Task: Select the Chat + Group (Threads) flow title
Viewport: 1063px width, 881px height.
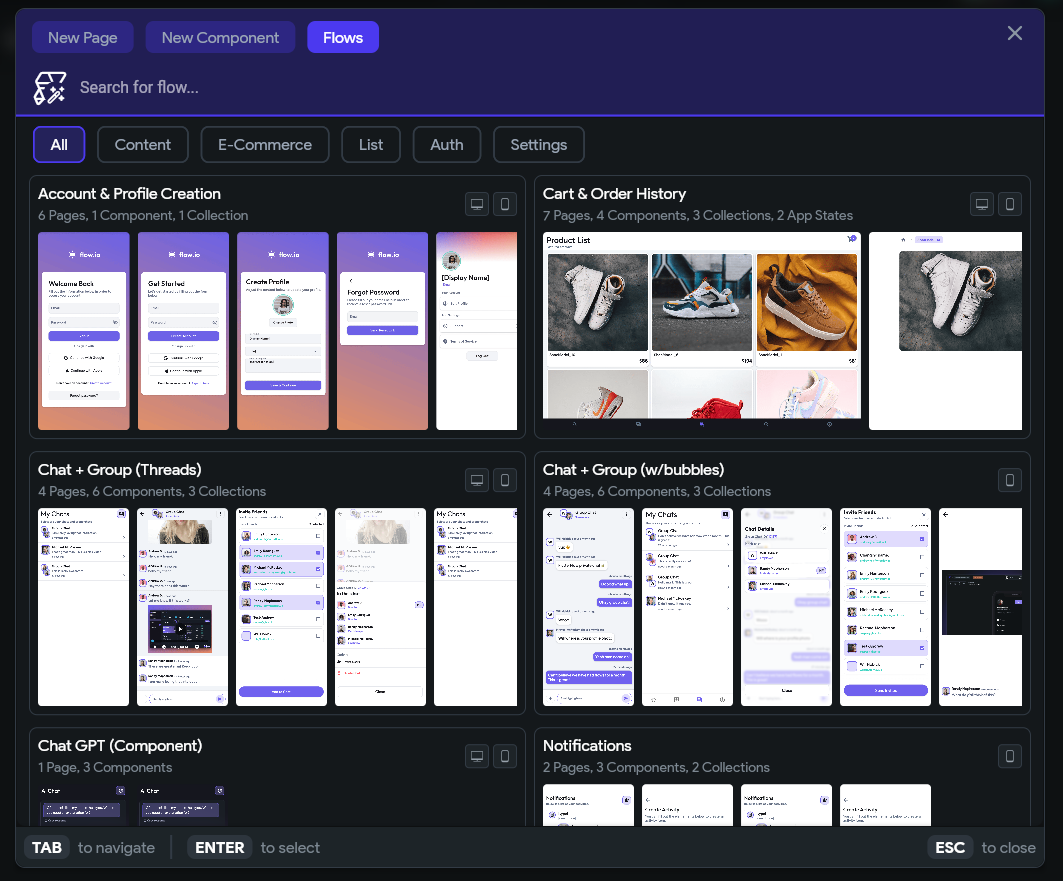Action: [119, 470]
